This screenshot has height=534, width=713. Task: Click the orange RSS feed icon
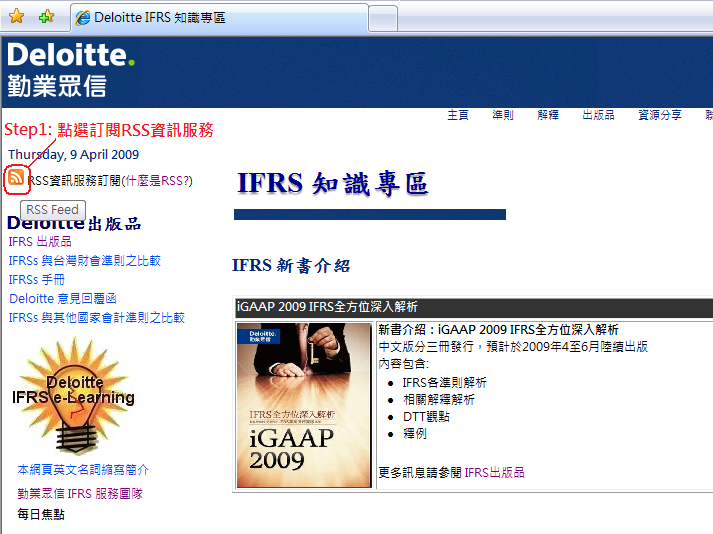point(16,177)
